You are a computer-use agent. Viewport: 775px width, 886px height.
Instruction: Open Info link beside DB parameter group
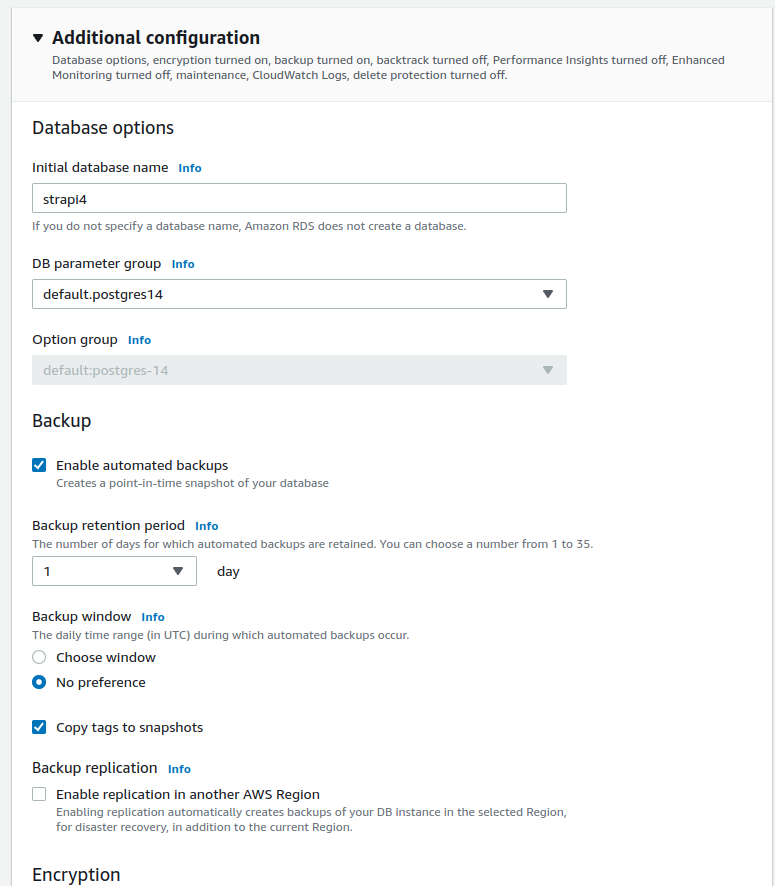click(x=183, y=264)
